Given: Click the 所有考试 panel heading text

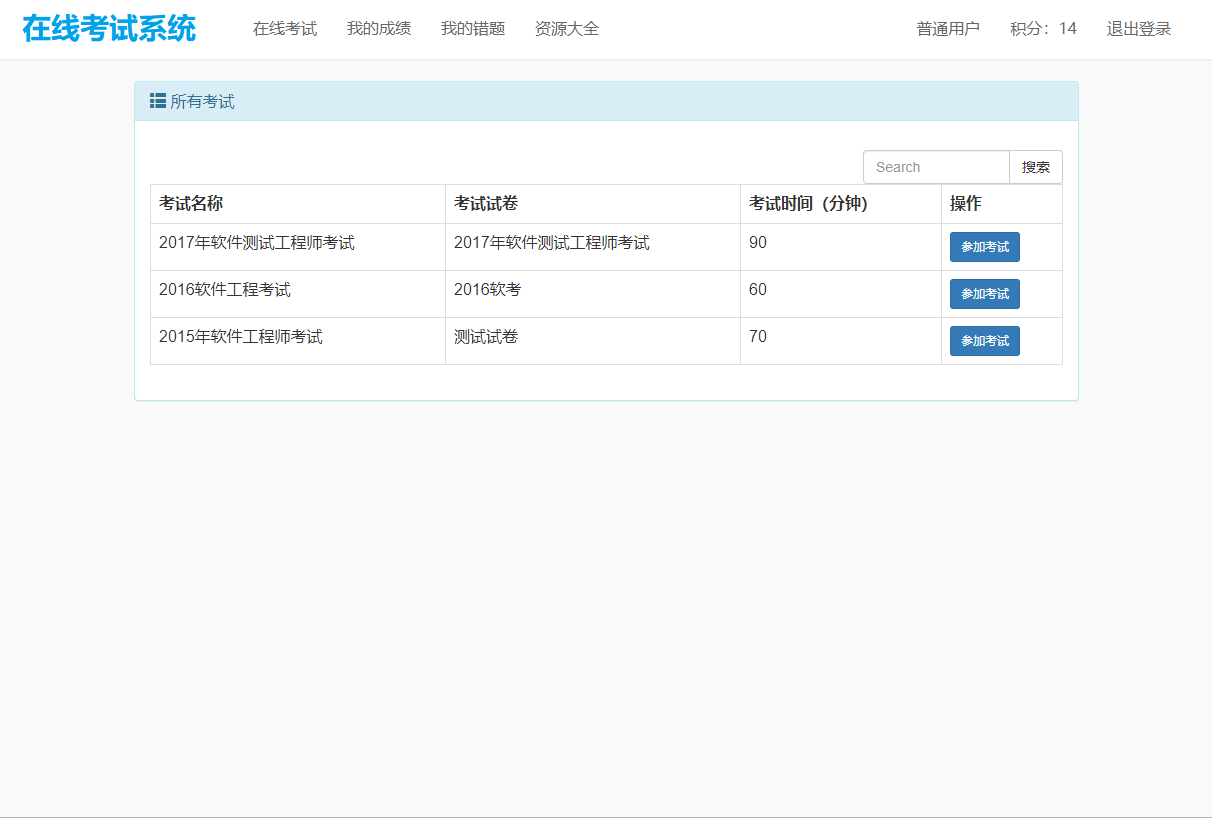Looking at the screenshot, I should pos(202,102).
